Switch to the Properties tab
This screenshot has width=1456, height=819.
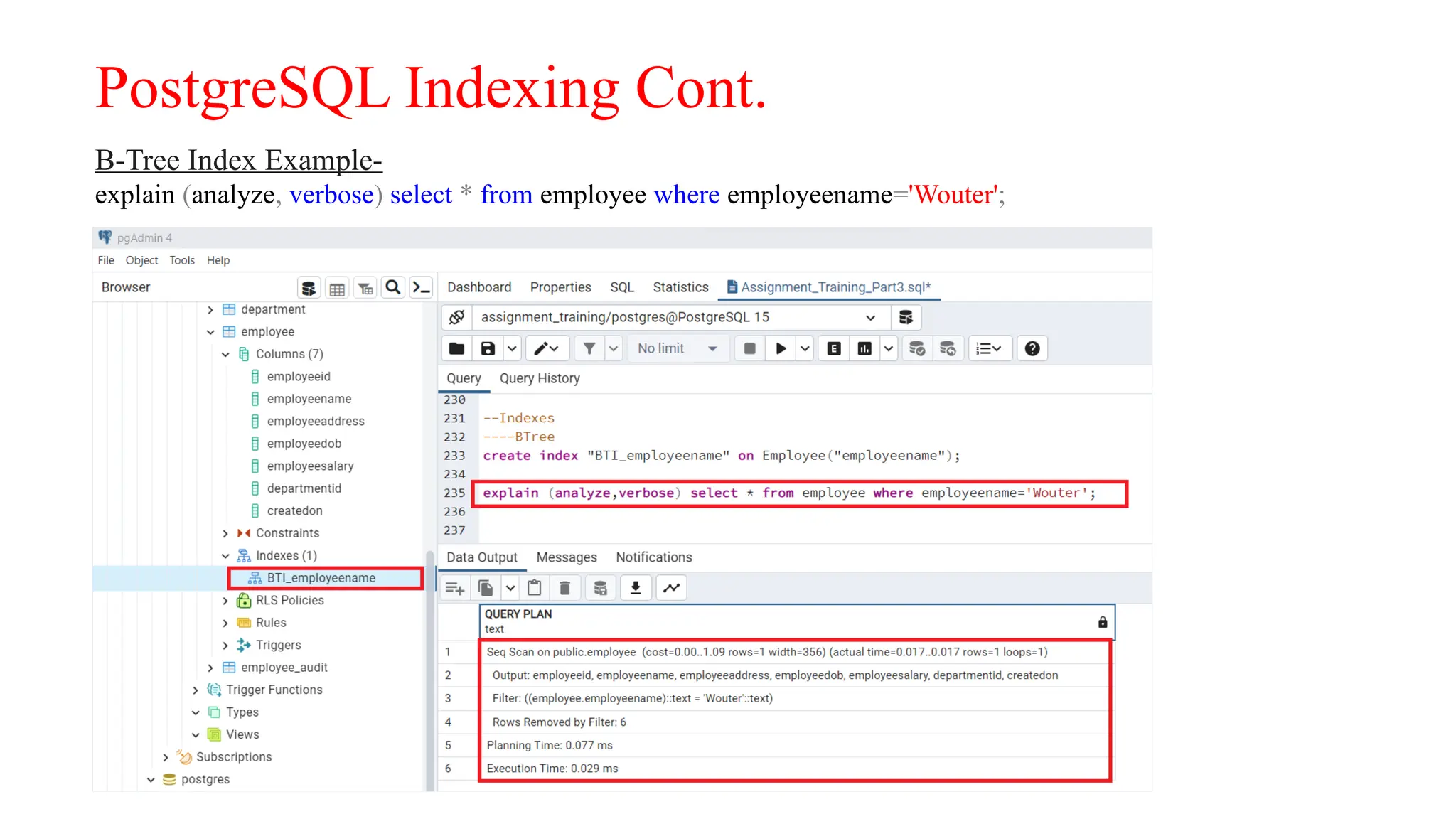coord(561,287)
